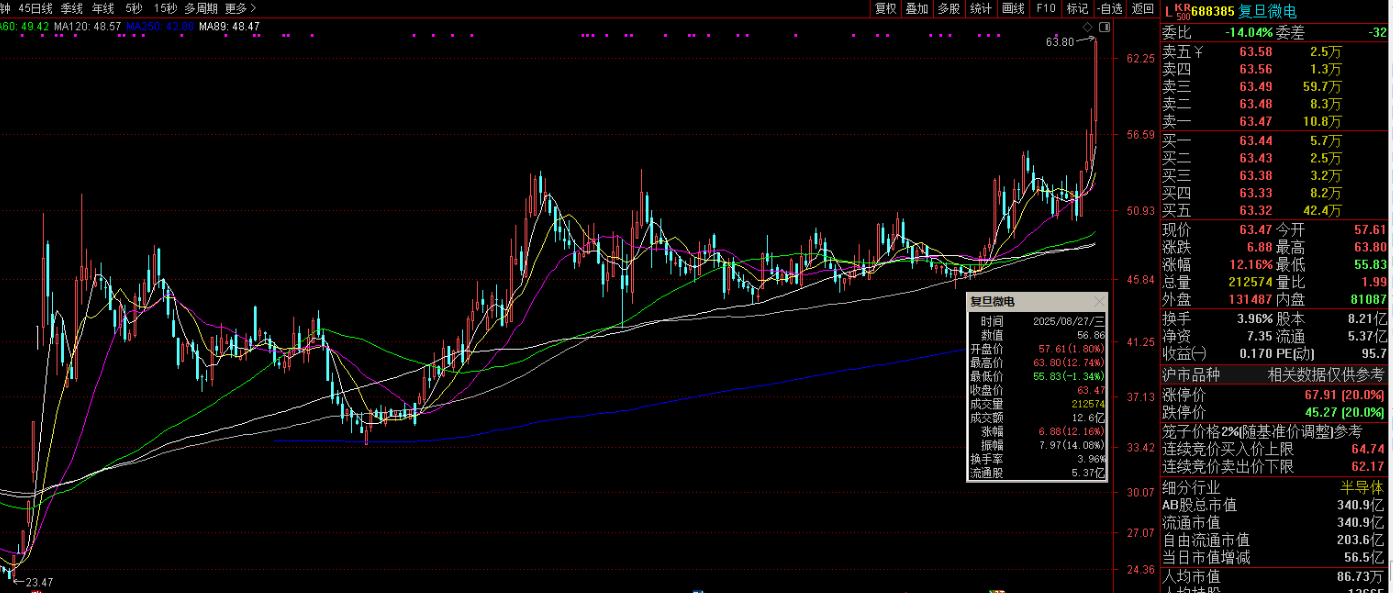The height and width of the screenshot is (593, 1393).
Task: Select the 买五 price 63.32
Action: [x=1256, y=210]
